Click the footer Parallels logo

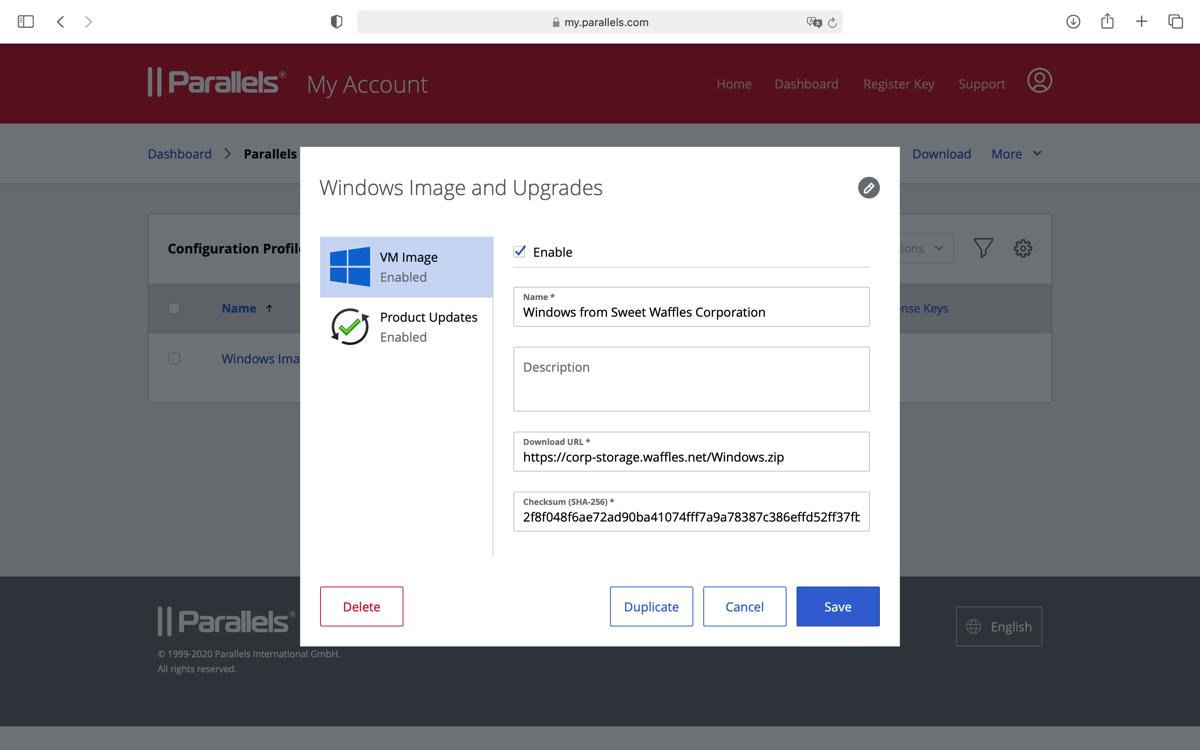click(226, 622)
